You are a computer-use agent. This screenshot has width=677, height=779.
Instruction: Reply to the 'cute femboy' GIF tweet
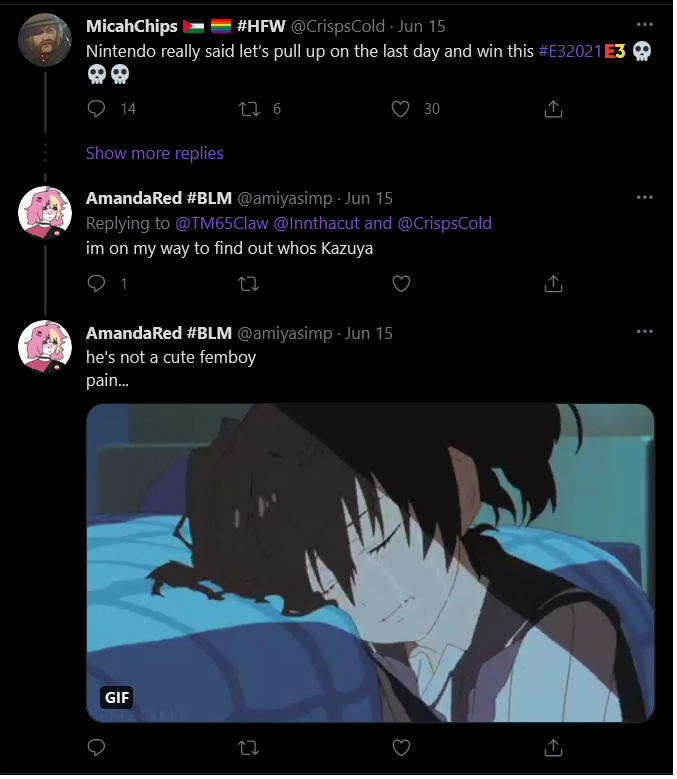96,747
